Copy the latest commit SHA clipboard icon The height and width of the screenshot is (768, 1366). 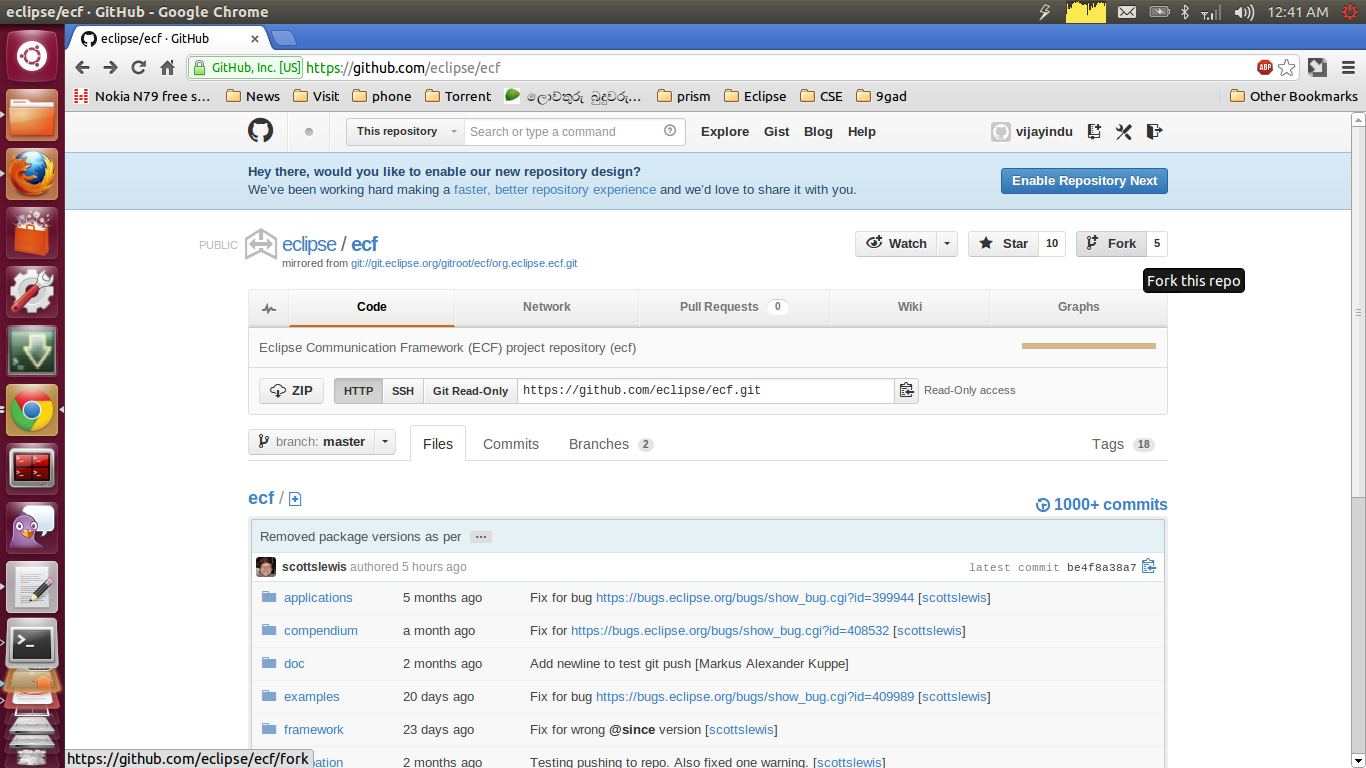tap(1149, 566)
